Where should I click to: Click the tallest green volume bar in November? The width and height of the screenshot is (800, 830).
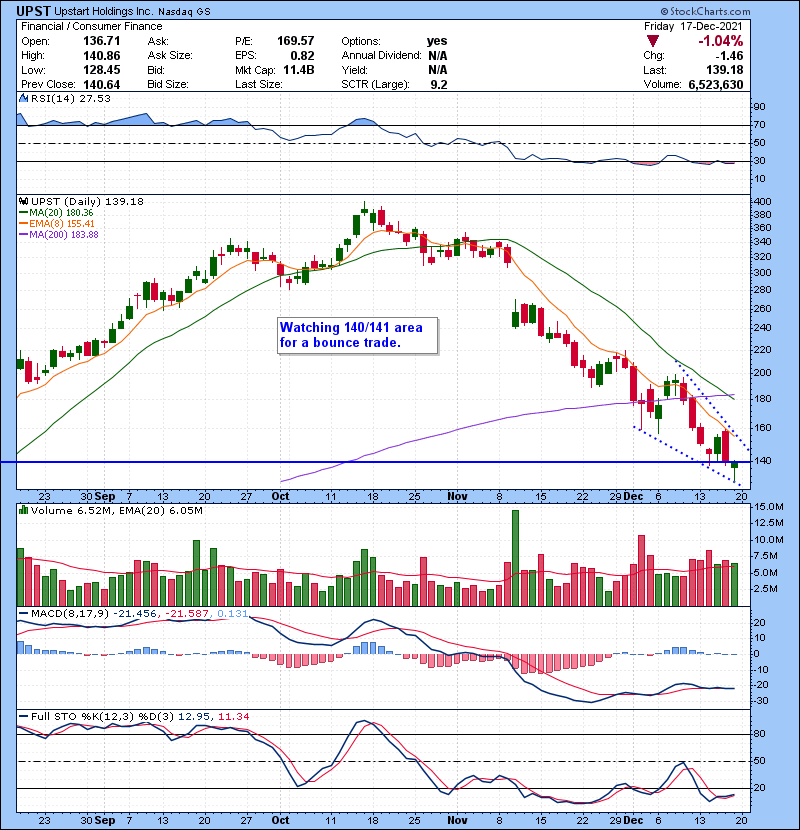(x=515, y=558)
